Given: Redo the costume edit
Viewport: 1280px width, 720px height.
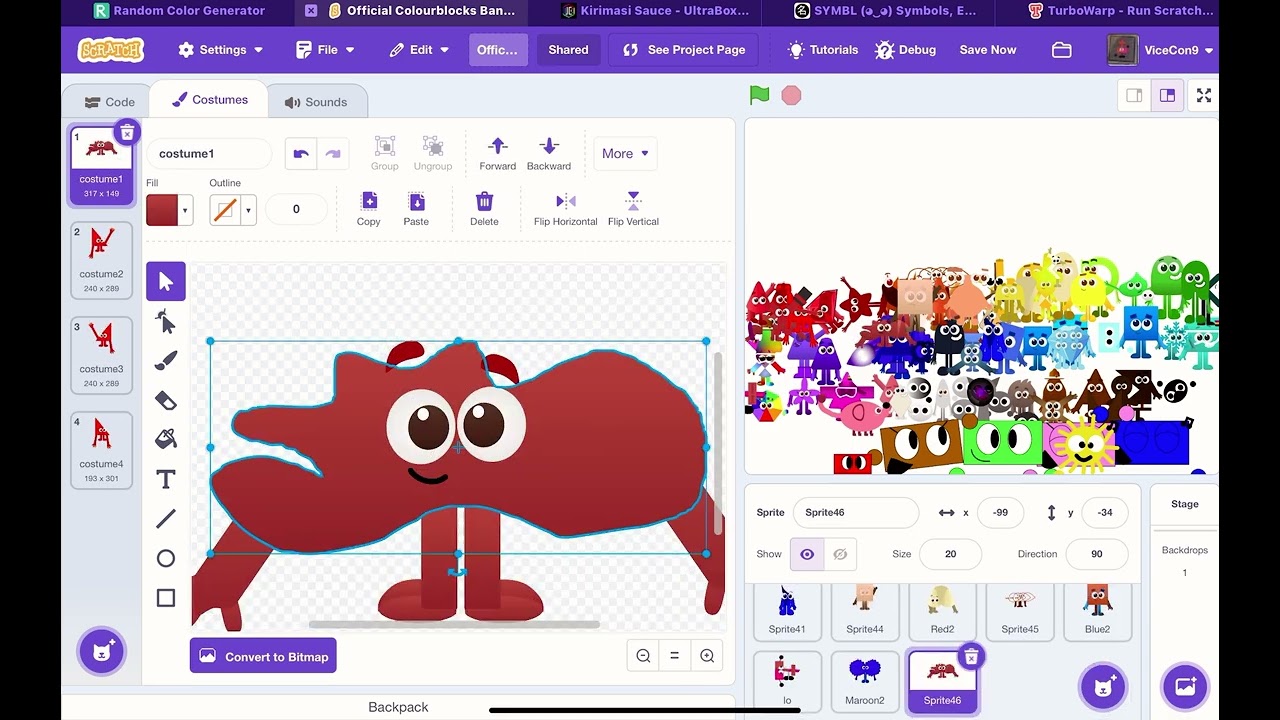Looking at the screenshot, I should tap(333, 153).
